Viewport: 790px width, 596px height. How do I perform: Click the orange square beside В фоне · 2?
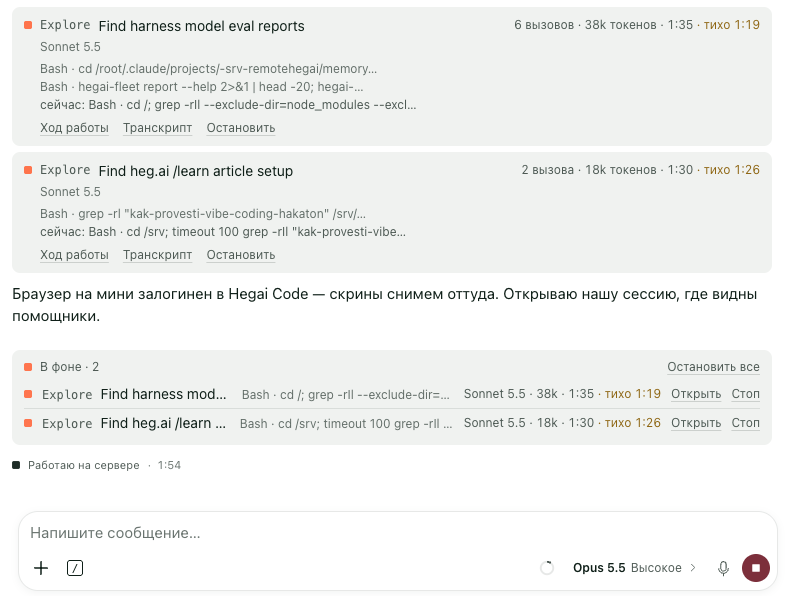point(28,367)
